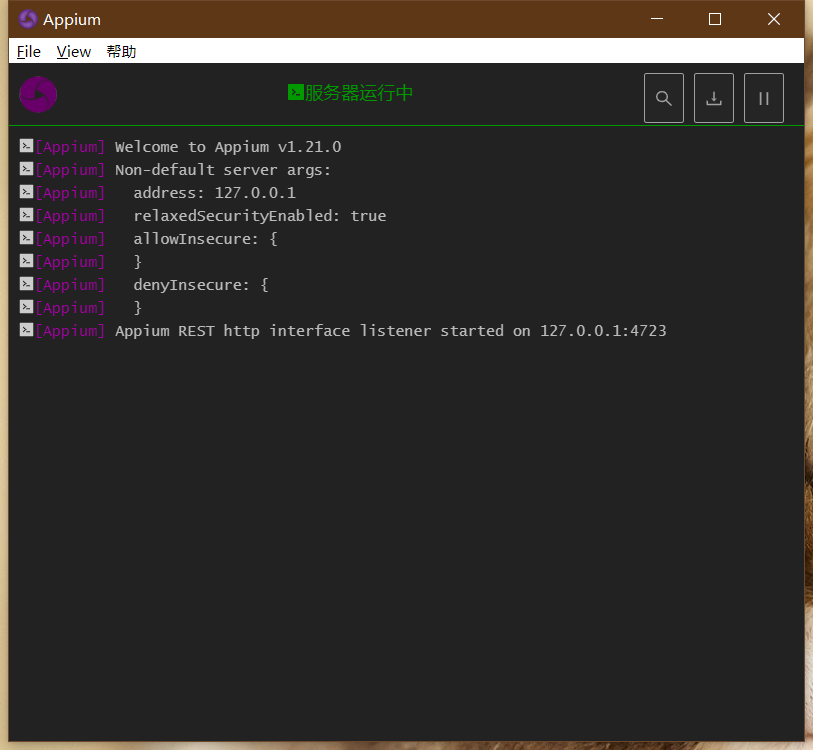Select the 'Welcome to Appium v1.21.0' log line

(x=228, y=147)
